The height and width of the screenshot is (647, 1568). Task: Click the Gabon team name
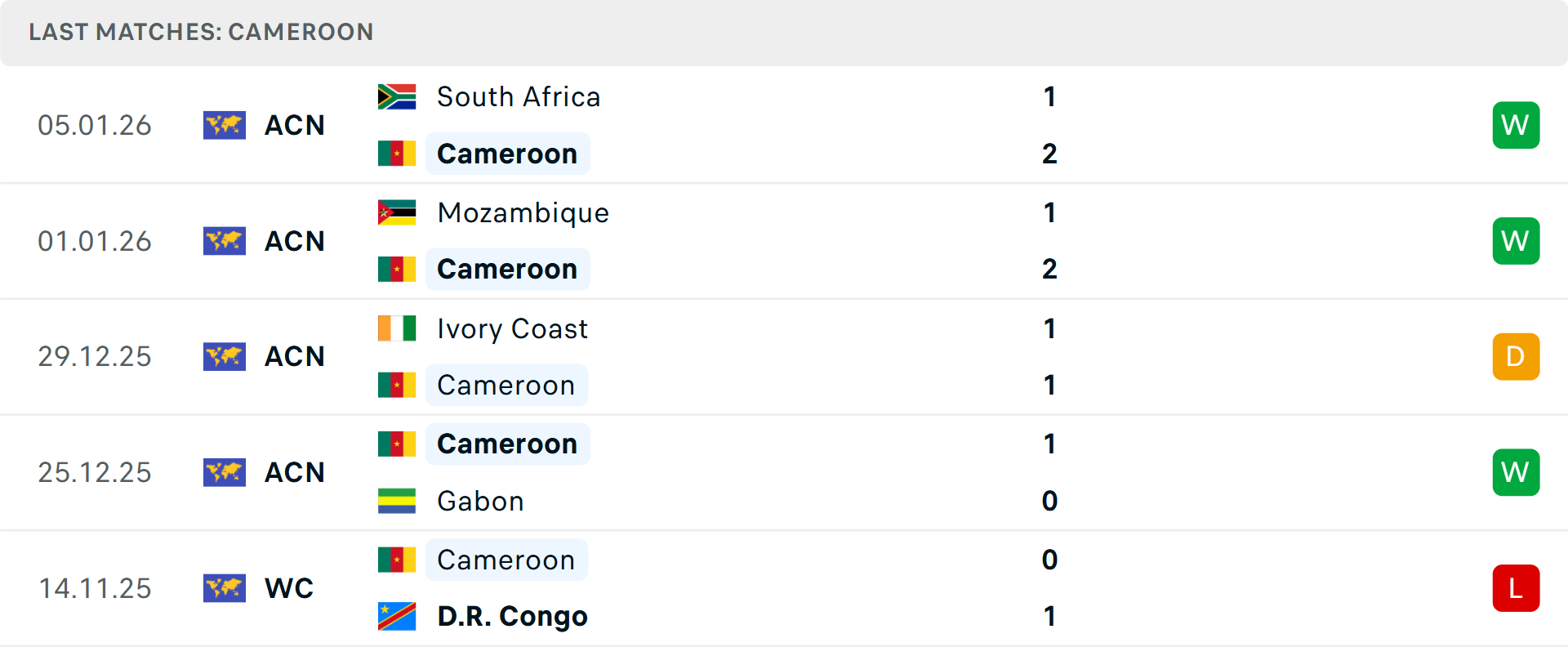(x=480, y=501)
